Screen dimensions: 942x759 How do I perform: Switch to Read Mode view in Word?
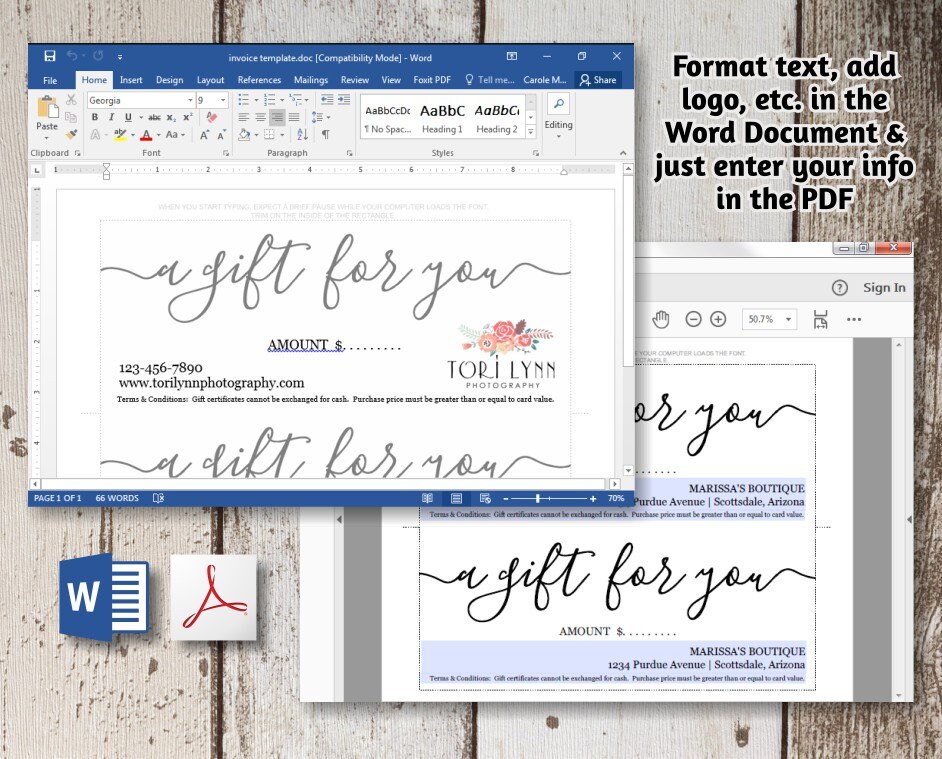427,498
